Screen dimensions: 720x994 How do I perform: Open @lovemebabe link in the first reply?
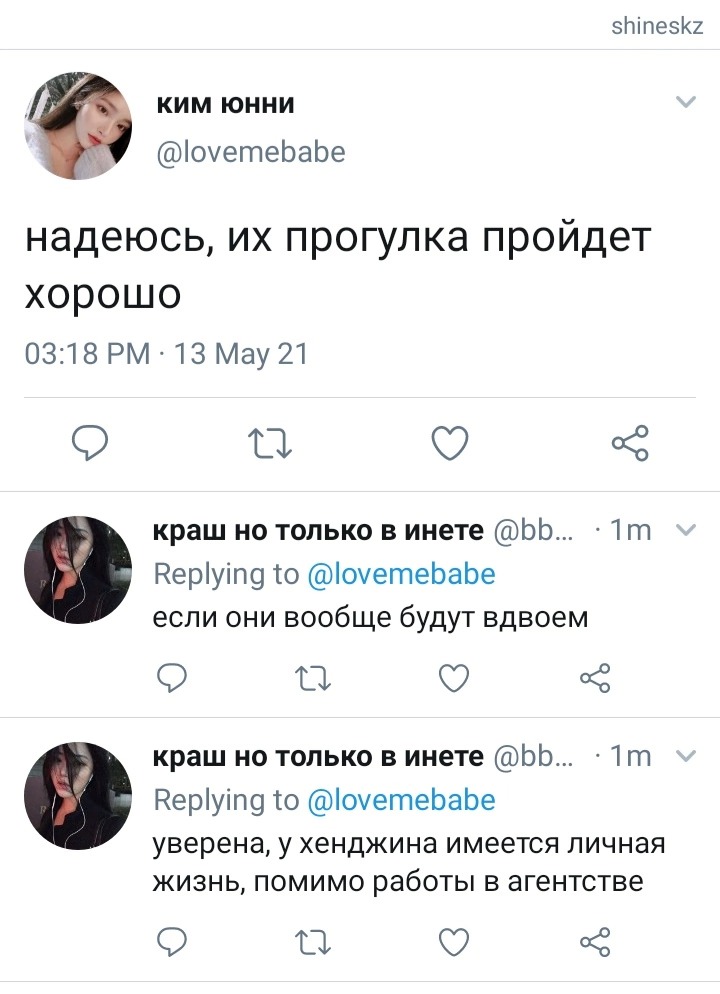pos(401,574)
